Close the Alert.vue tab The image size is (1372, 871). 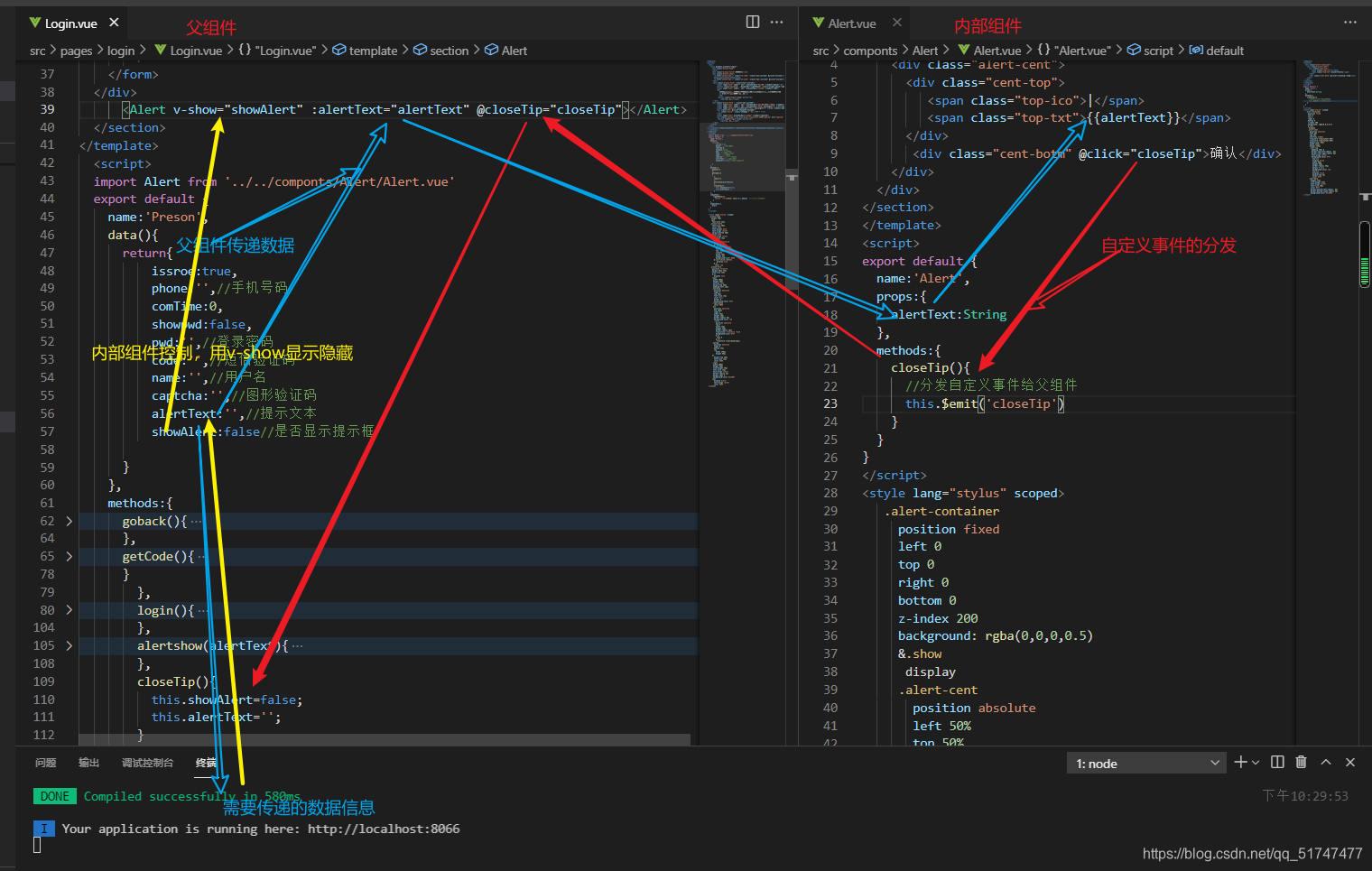[x=896, y=23]
